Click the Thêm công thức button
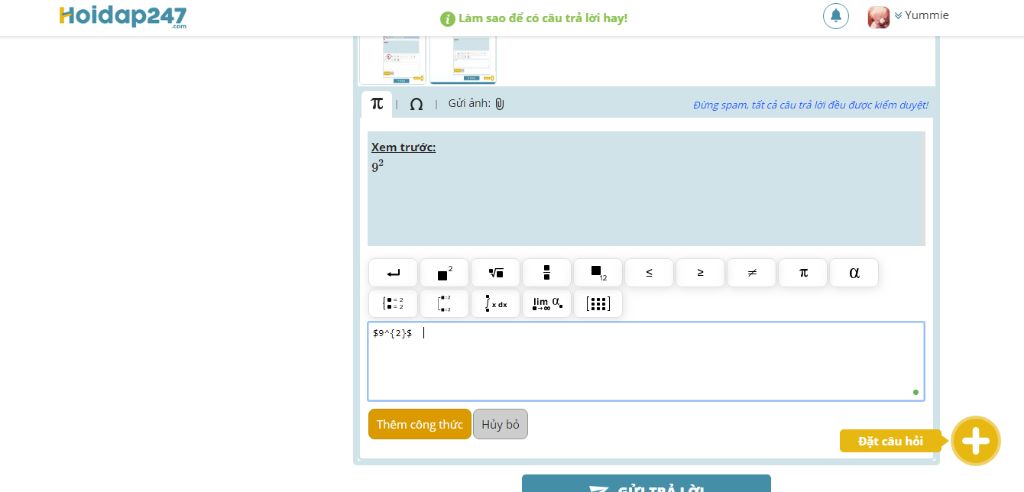Screen dimensions: 1024x492 [x=419, y=424]
